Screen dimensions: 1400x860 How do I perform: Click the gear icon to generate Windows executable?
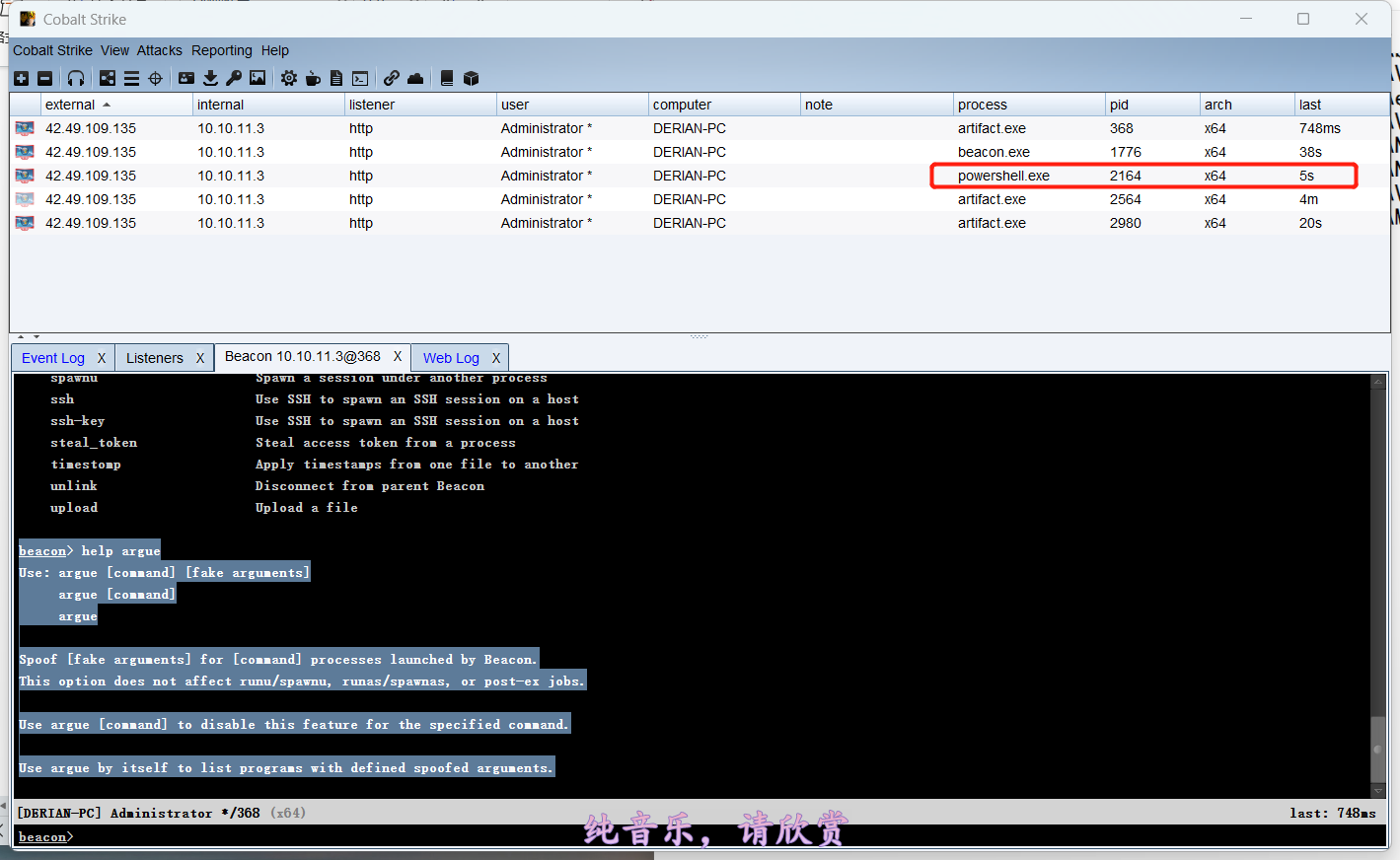pos(289,78)
